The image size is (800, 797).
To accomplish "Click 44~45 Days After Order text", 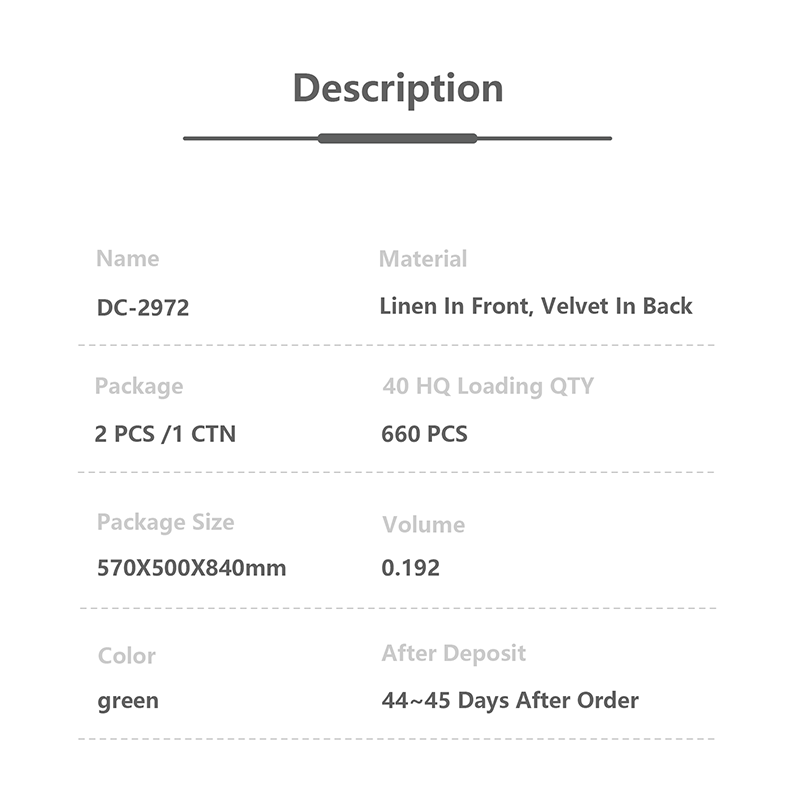I will coord(510,701).
